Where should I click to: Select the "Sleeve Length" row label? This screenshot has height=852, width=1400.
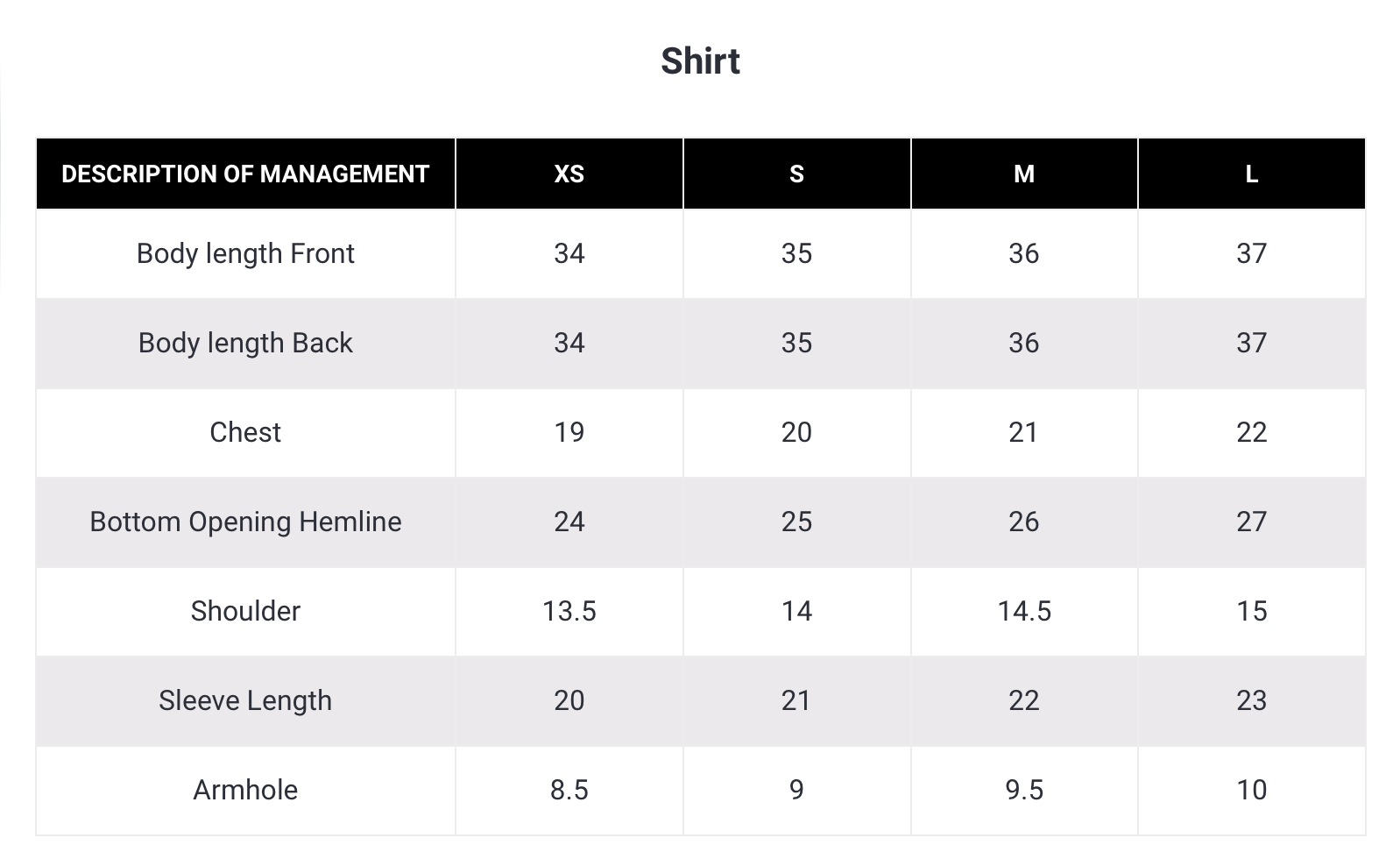tap(245, 700)
